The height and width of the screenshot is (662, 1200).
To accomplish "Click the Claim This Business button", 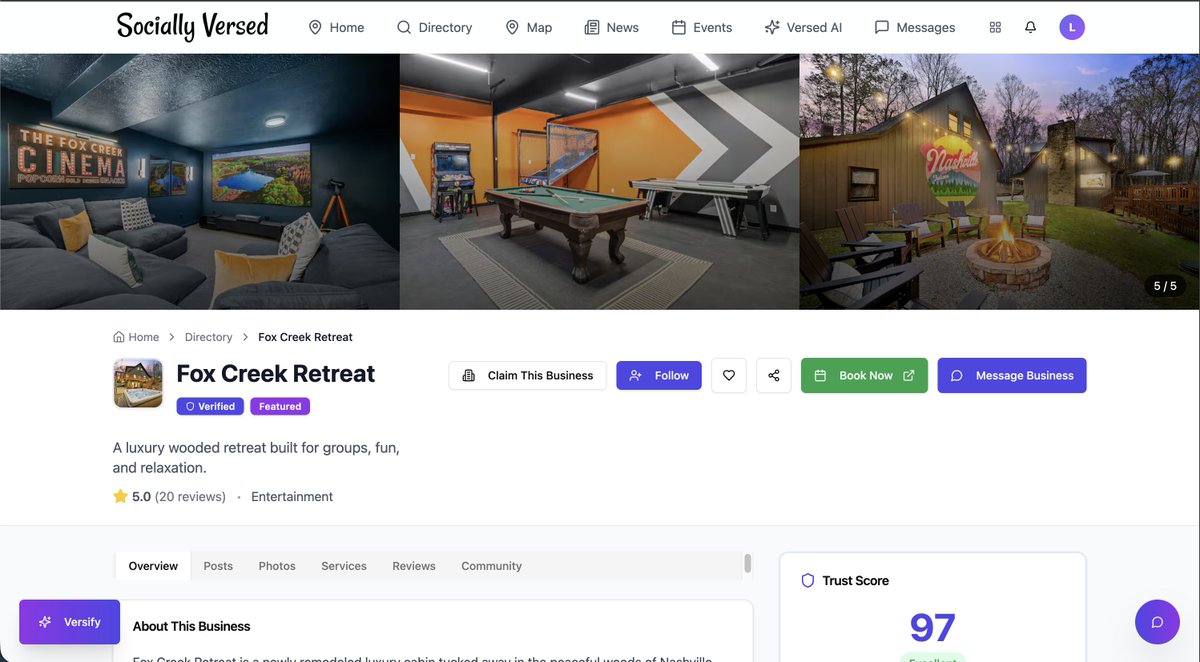I will pyautogui.click(x=528, y=375).
